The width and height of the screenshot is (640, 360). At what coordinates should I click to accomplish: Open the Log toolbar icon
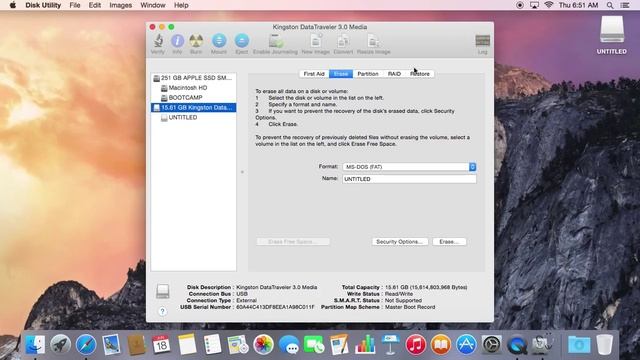tap(482, 44)
